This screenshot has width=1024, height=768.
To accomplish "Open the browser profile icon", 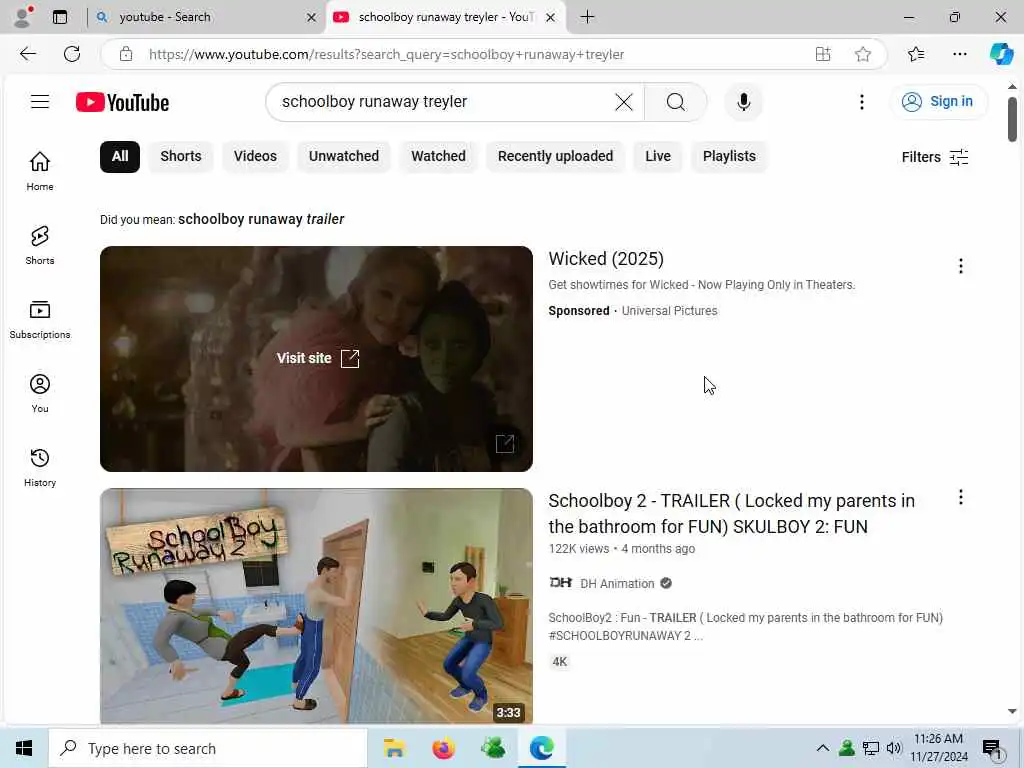I will coord(23,17).
